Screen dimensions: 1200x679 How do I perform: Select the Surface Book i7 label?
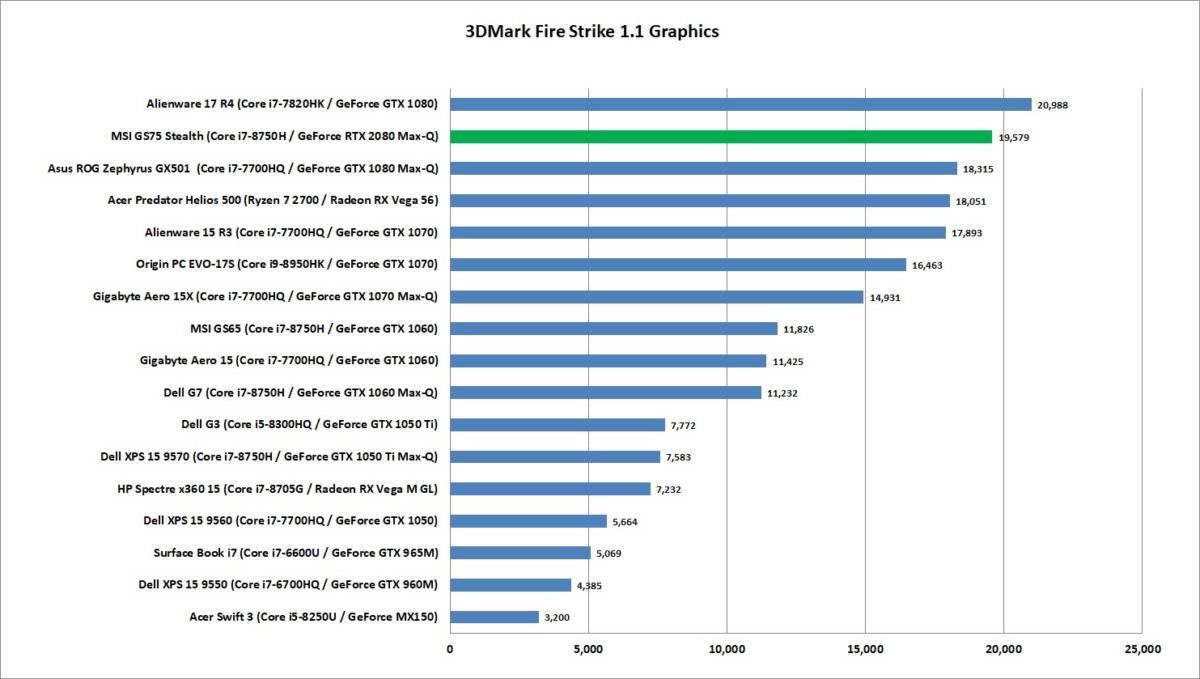click(x=297, y=552)
